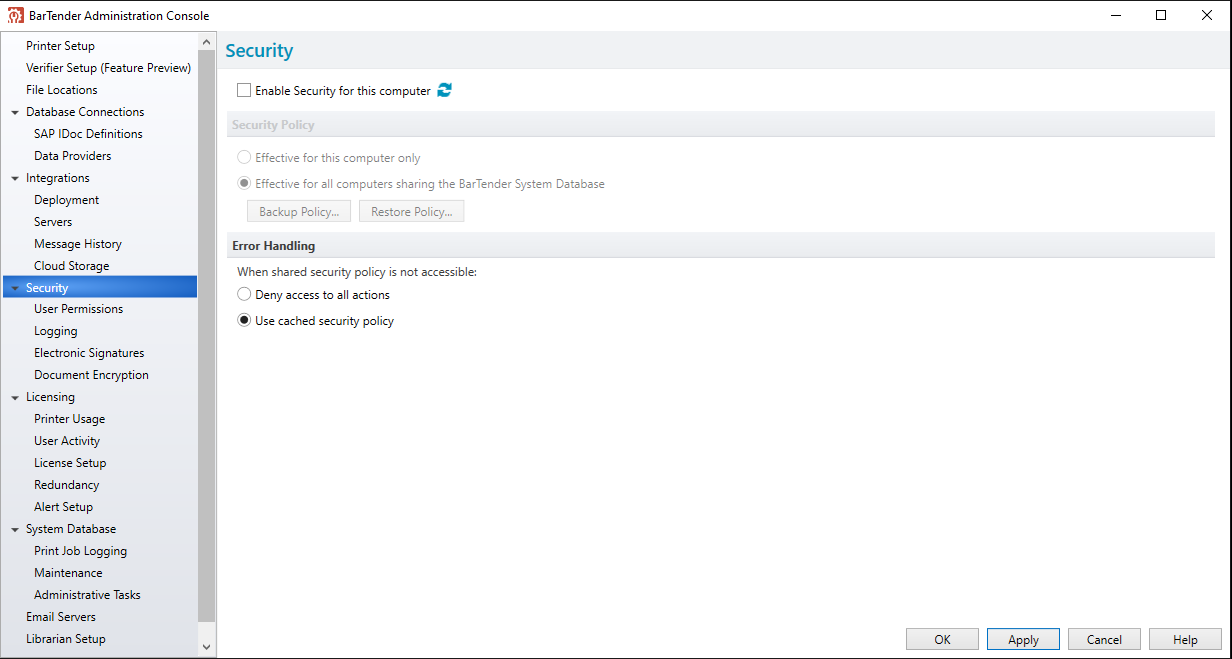Choose Use cached security policy
The width and height of the screenshot is (1232, 659).
[244, 321]
